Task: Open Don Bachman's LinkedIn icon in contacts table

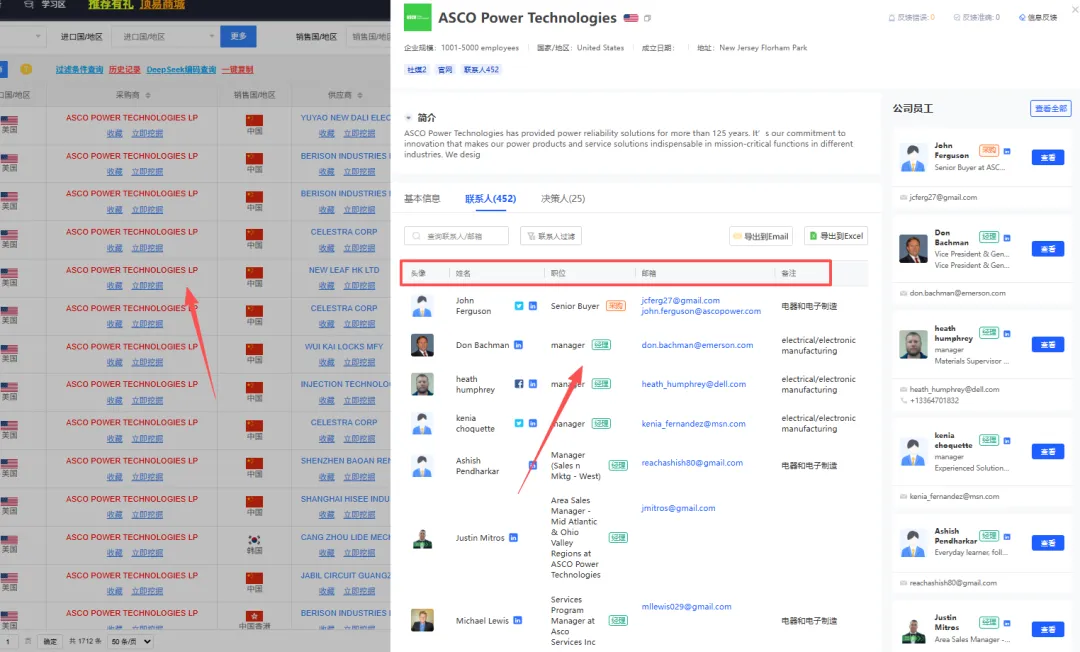Action: click(518, 345)
